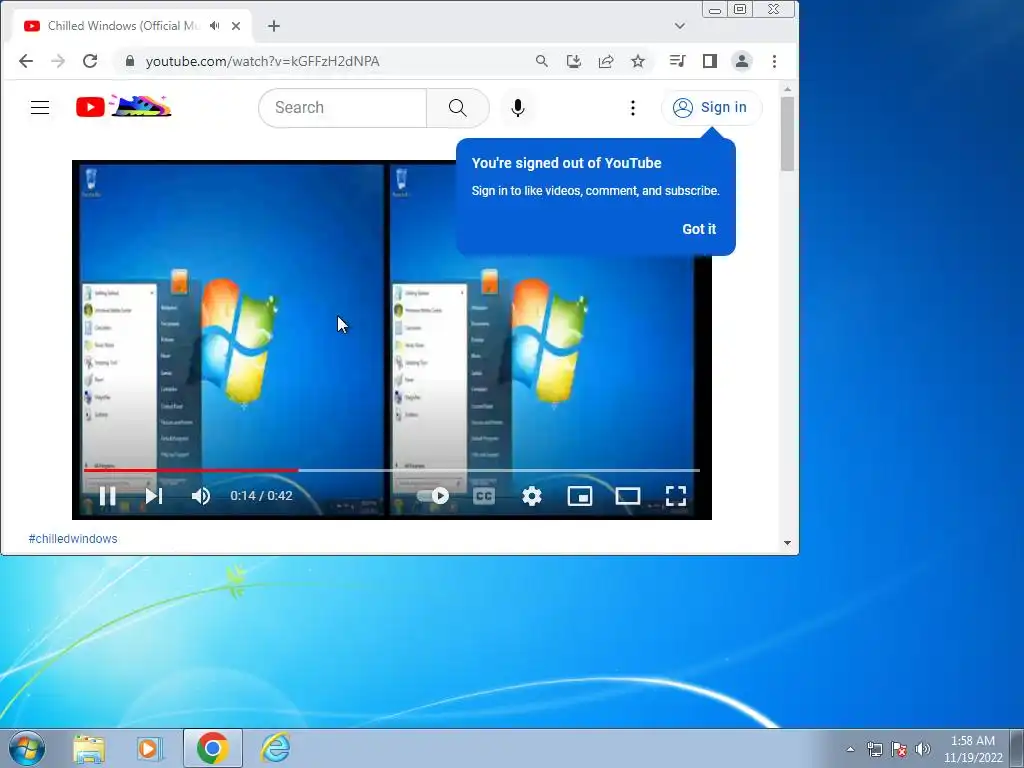This screenshot has height=768, width=1024.
Task: Mute the tab via audio indicator
Action: pos(214,25)
